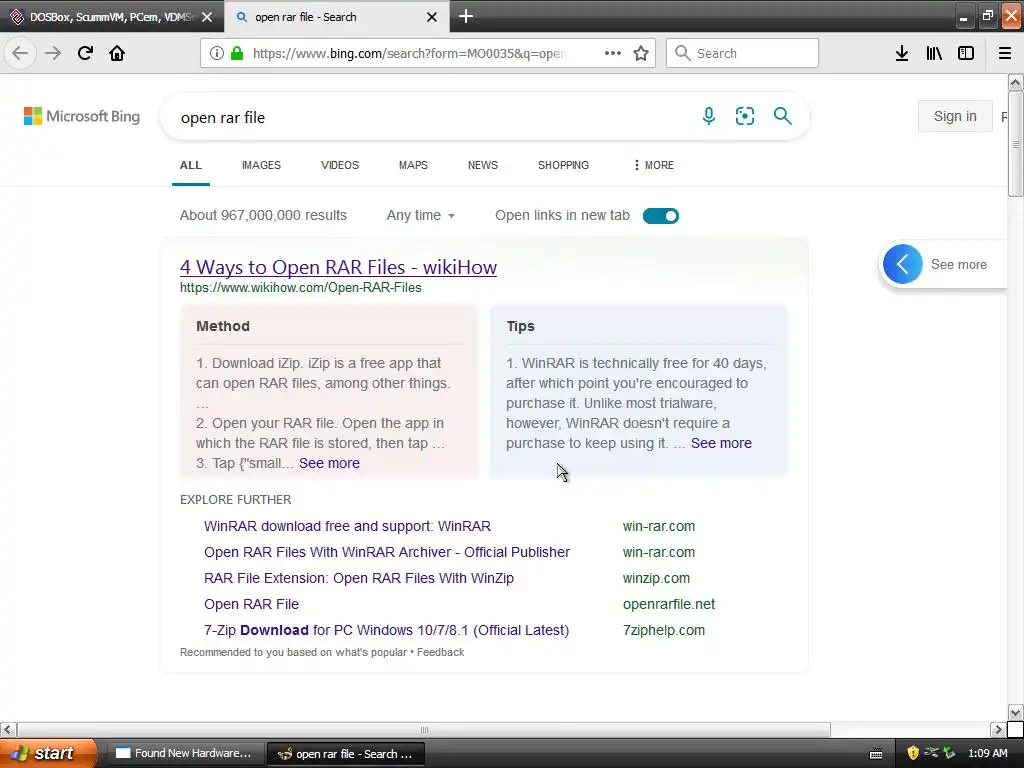Toggle the sidebar icon in toolbar
The height and width of the screenshot is (768, 1024).
[966, 53]
